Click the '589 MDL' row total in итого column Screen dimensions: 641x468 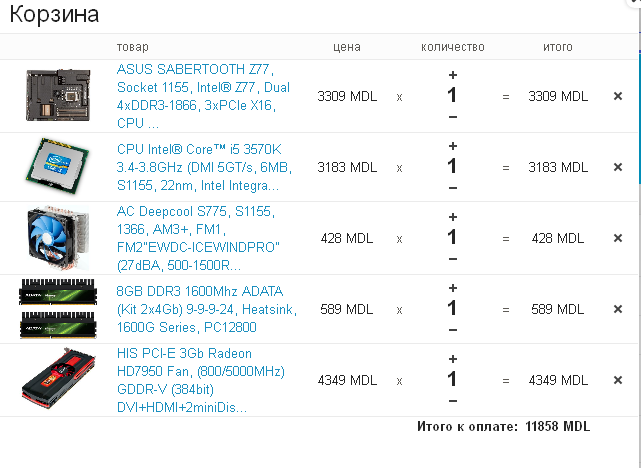click(x=558, y=309)
